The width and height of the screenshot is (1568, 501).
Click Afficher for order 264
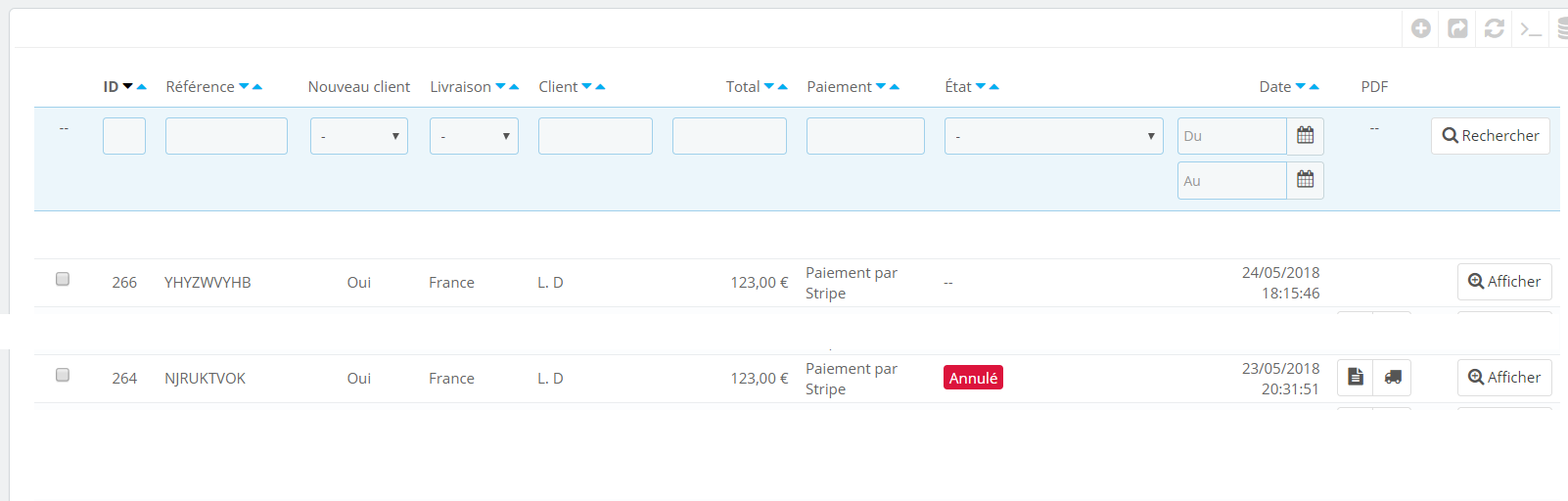tap(1504, 378)
